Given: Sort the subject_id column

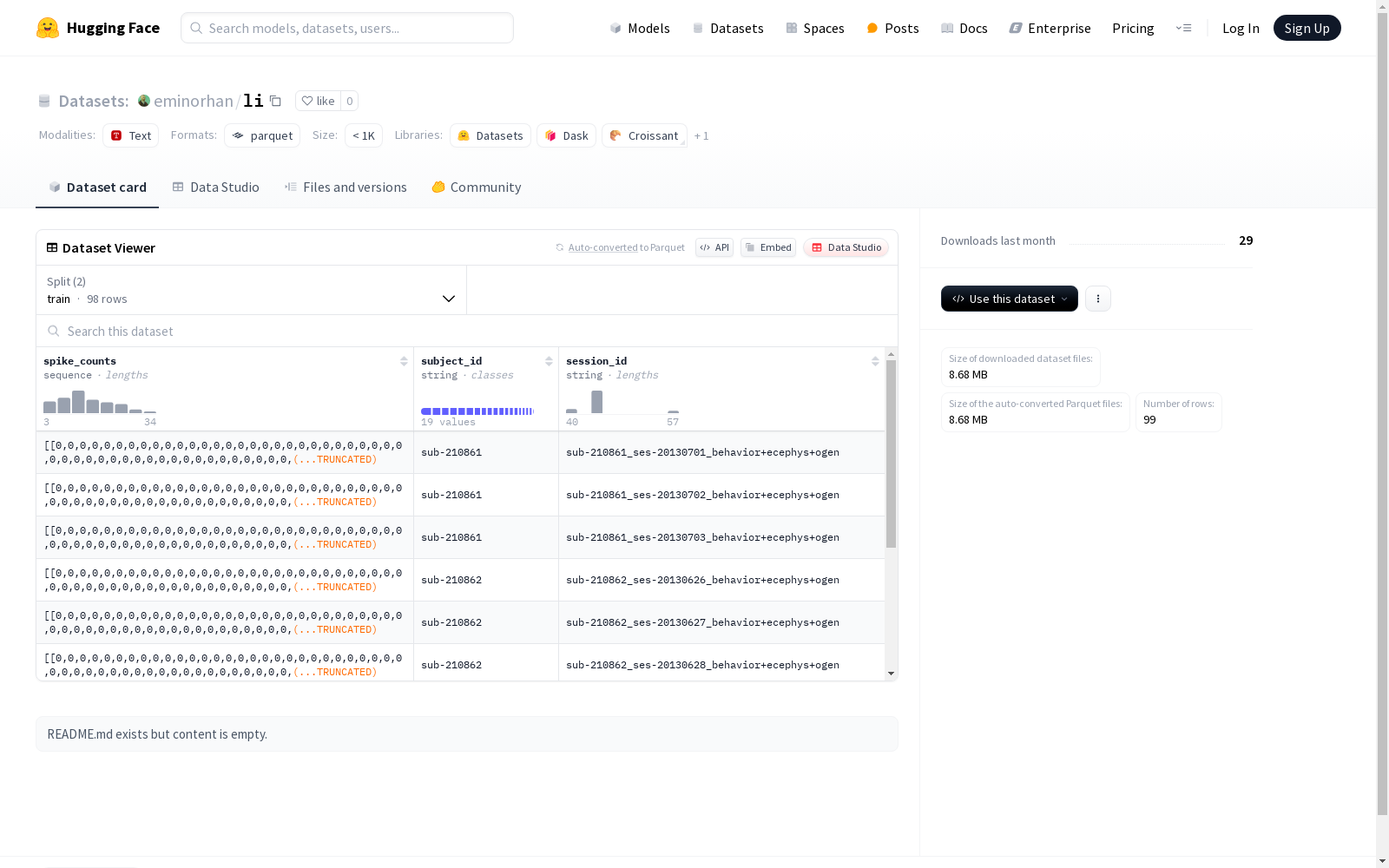Looking at the screenshot, I should tap(549, 361).
